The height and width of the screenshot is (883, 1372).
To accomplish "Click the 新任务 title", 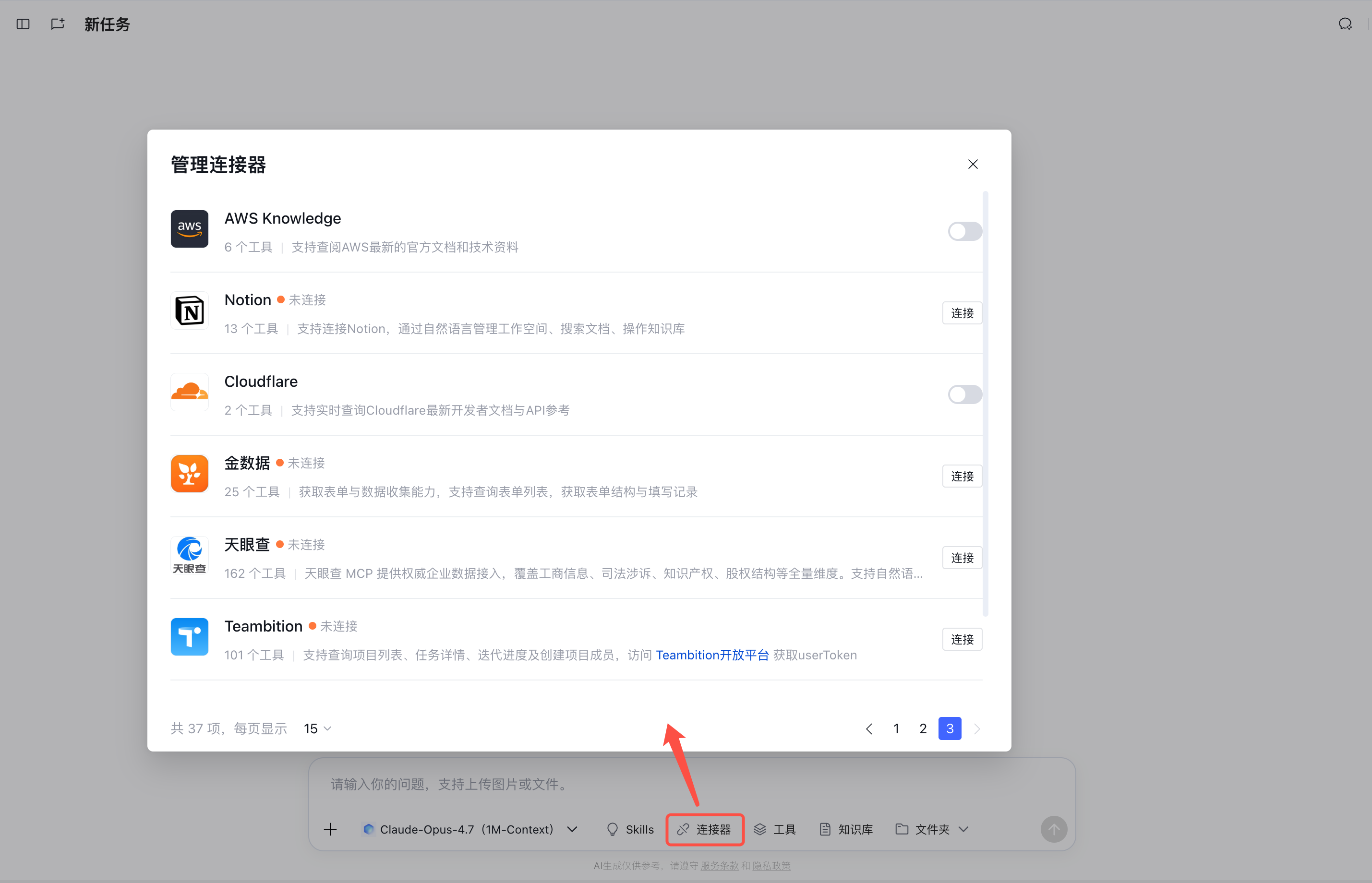I will [107, 24].
